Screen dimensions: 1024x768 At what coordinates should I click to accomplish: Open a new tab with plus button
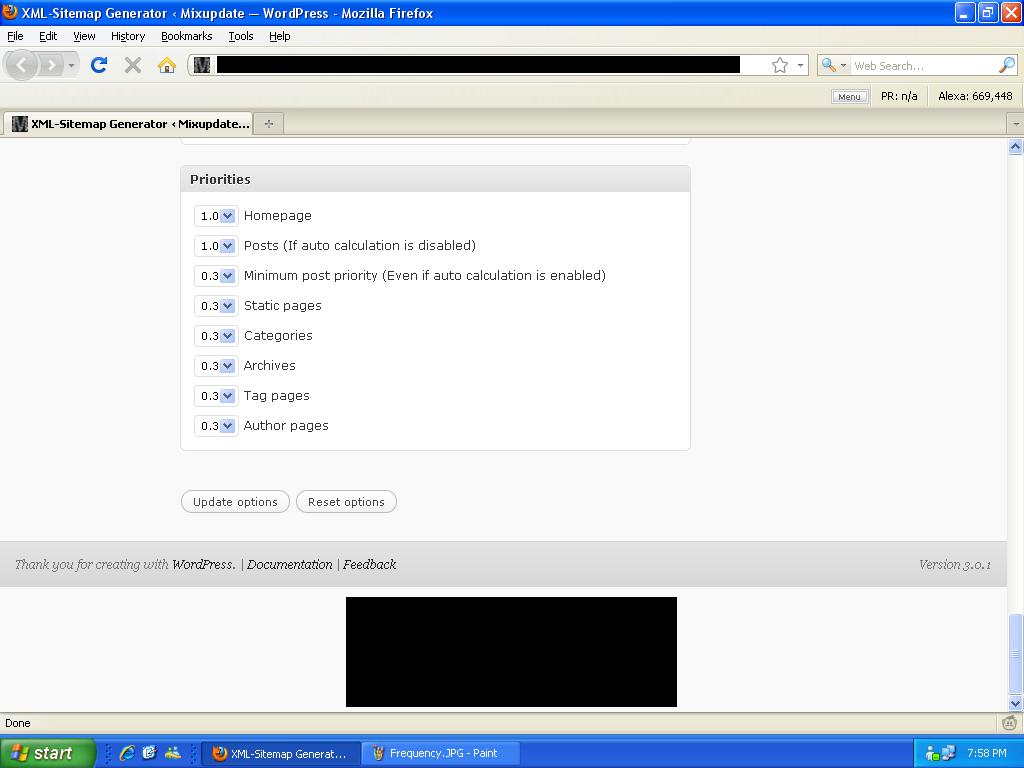(268, 123)
